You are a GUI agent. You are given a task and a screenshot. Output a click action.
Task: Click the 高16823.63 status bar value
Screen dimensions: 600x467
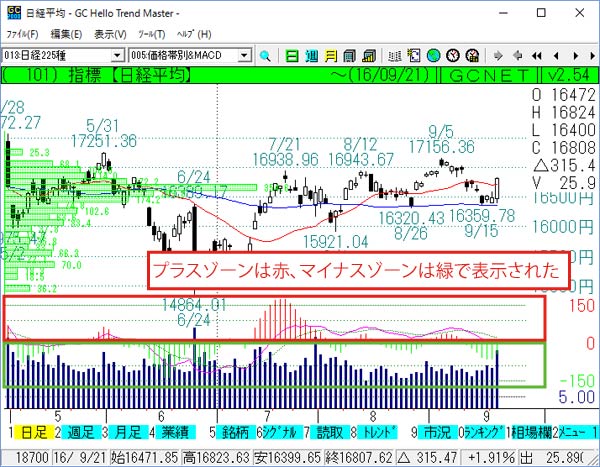click(216, 457)
